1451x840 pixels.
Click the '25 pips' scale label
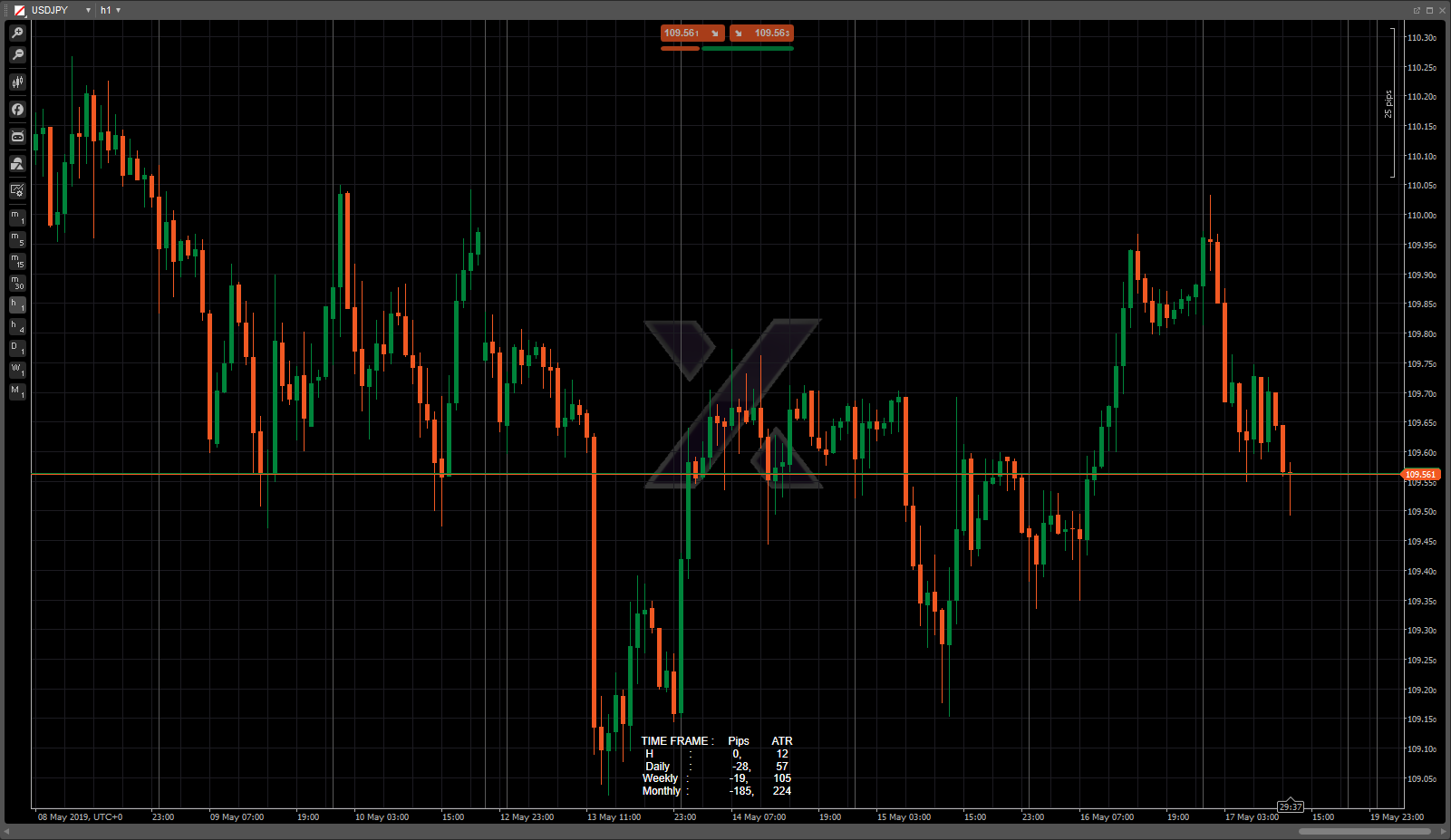click(x=1388, y=104)
